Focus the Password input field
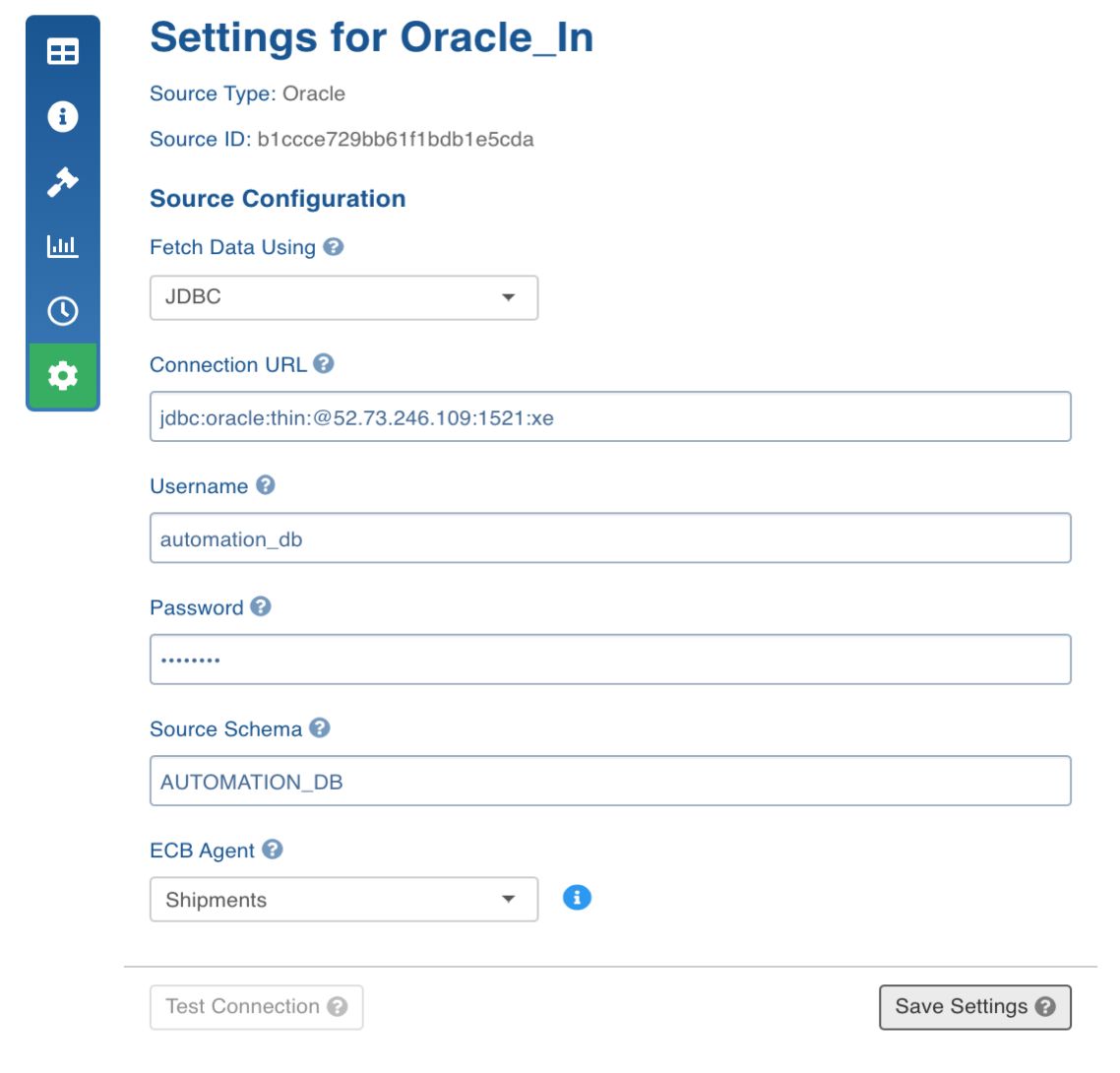The width and height of the screenshot is (1120, 1073). (610, 660)
